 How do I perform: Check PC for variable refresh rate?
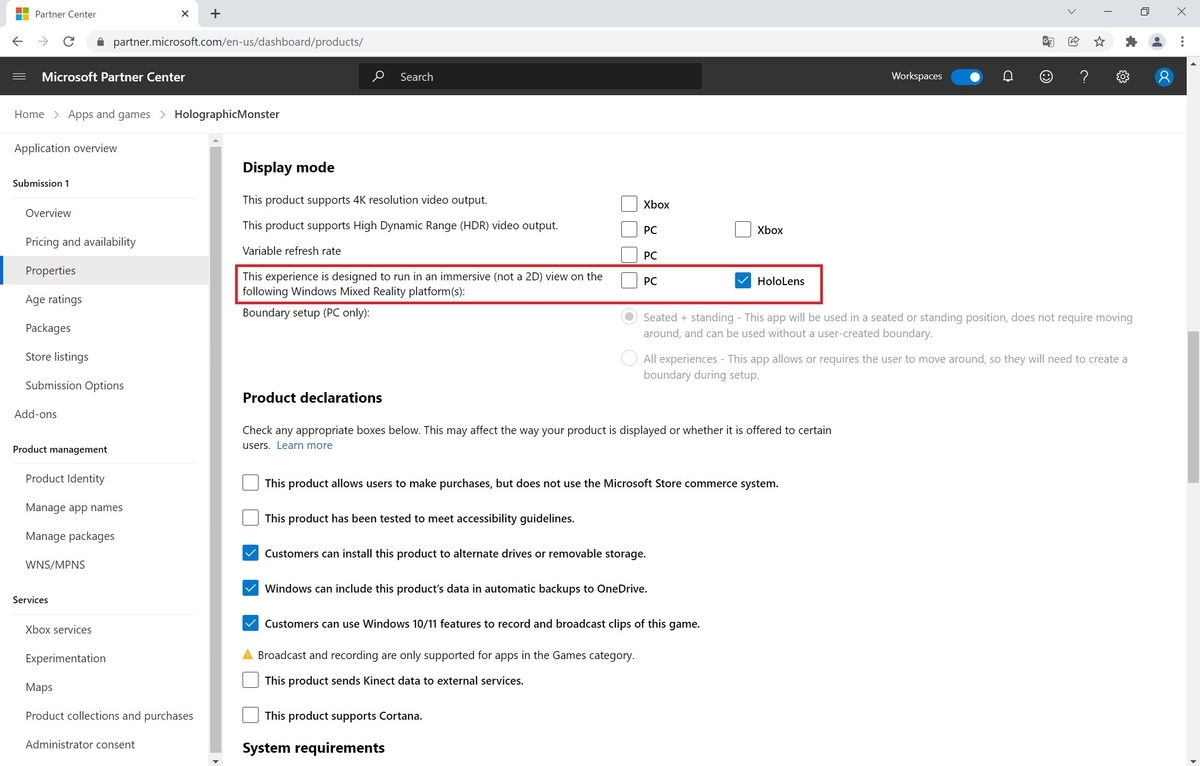pyautogui.click(x=629, y=255)
